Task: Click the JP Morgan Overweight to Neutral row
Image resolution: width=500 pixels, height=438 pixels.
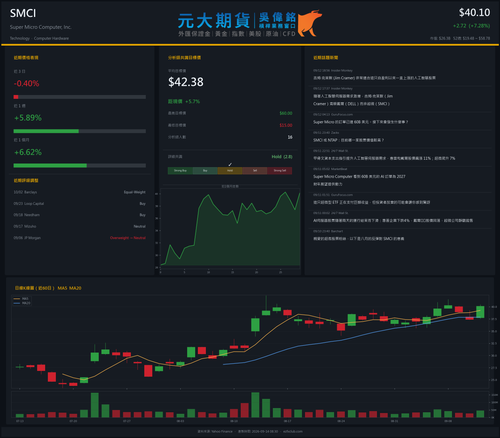Action: [79, 238]
